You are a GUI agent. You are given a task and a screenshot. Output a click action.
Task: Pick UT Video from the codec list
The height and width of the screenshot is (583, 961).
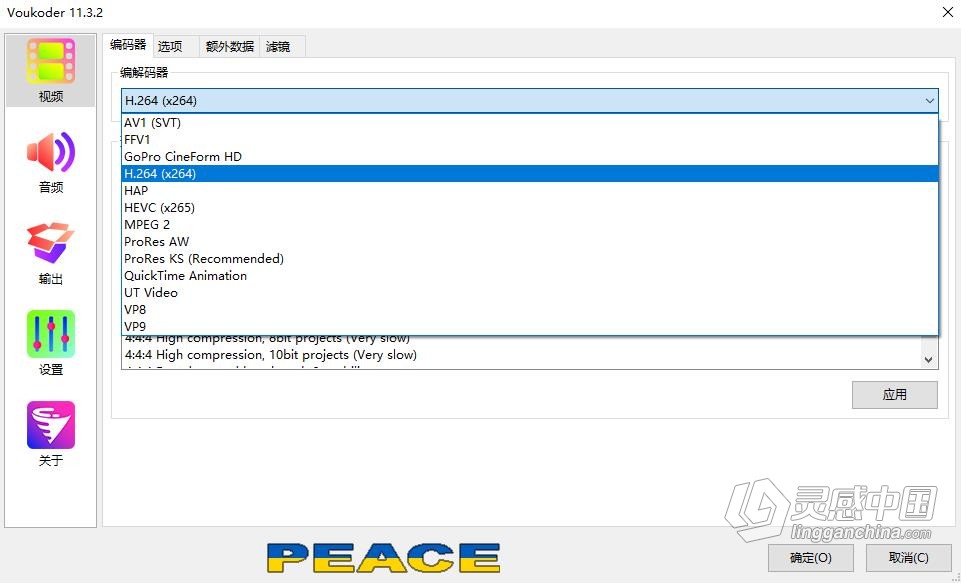pyautogui.click(x=530, y=293)
